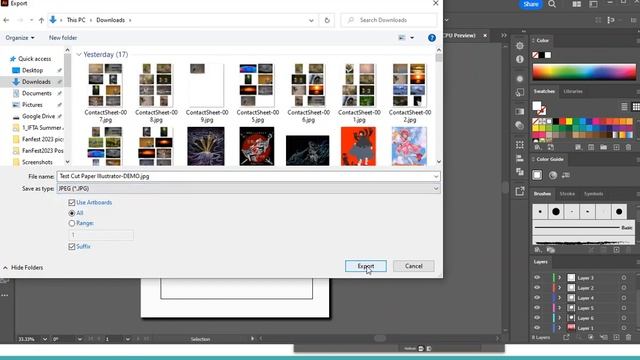Screen dimensions: 640x360
Task: Hide Layer 4 with its eye icon
Action: (x=537, y=298)
